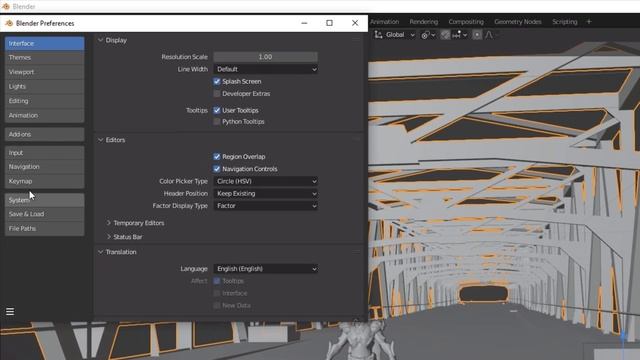Switch to the Rendering workspace tab
The image size is (640, 360).
[x=424, y=22]
